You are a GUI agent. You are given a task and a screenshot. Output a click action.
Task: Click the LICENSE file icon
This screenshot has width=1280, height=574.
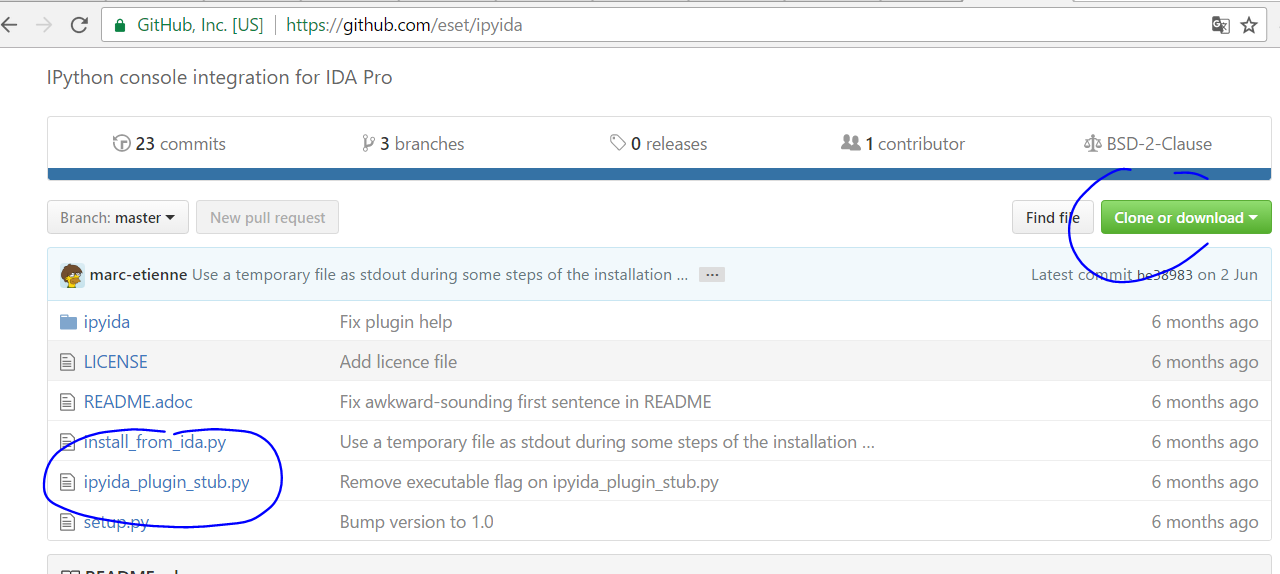[68, 362]
